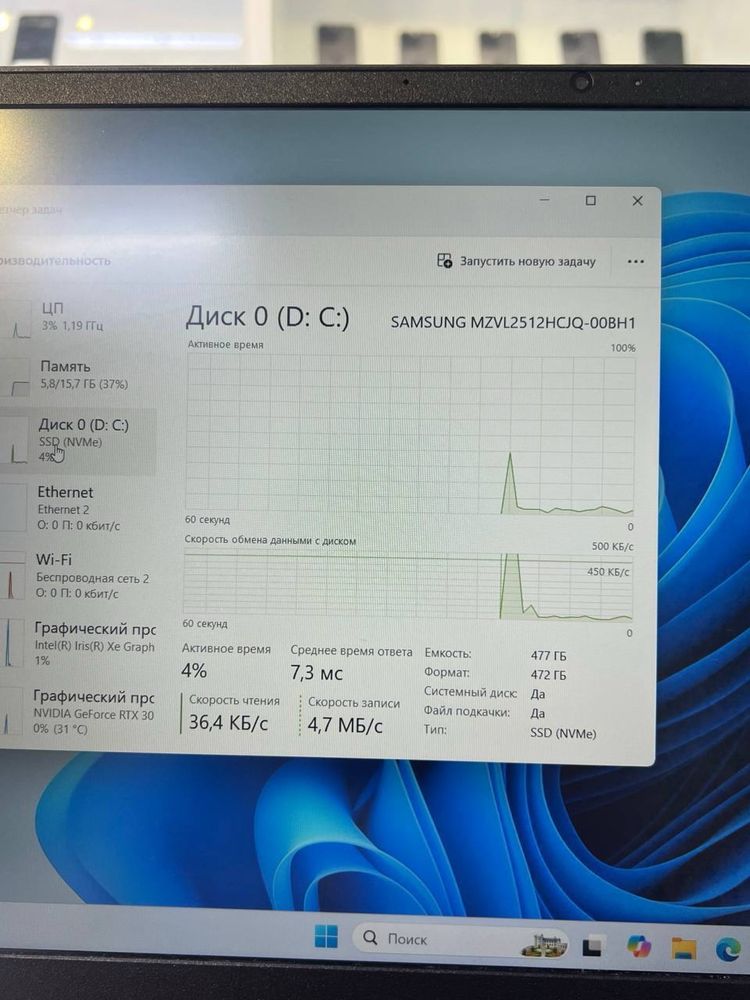Click the Системный диск label

click(471, 692)
